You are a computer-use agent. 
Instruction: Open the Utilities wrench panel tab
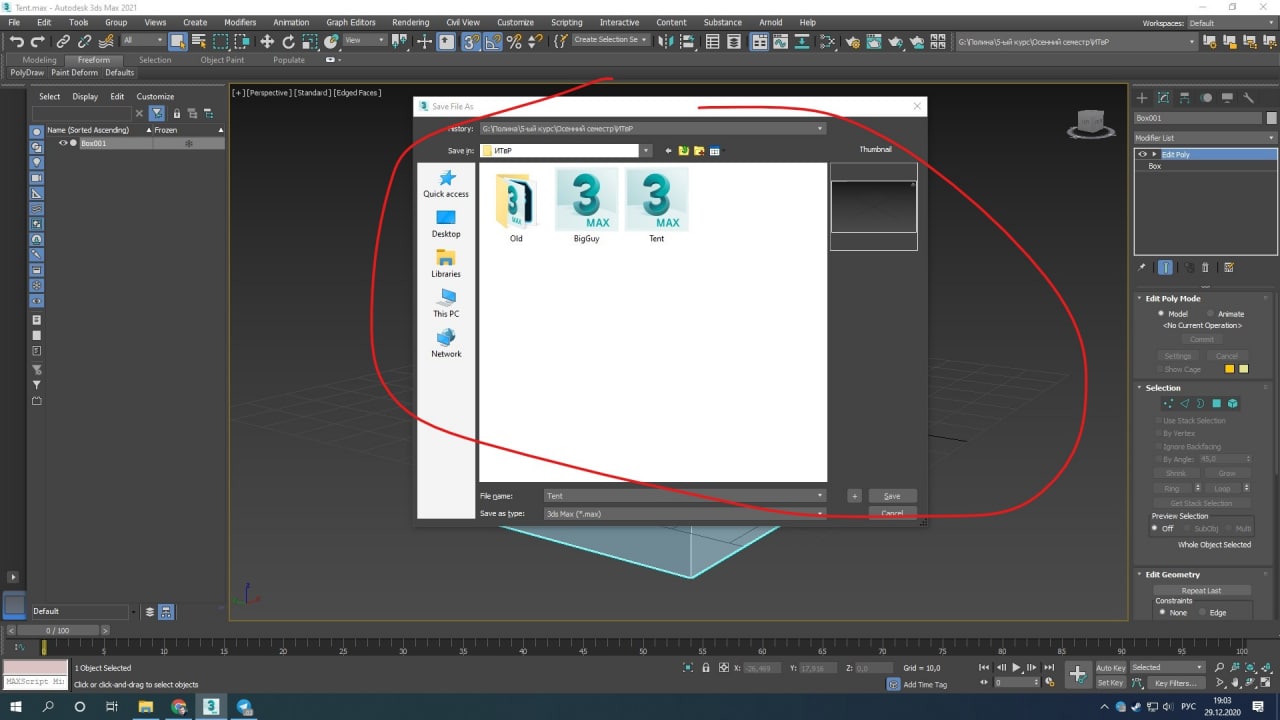[1249, 98]
